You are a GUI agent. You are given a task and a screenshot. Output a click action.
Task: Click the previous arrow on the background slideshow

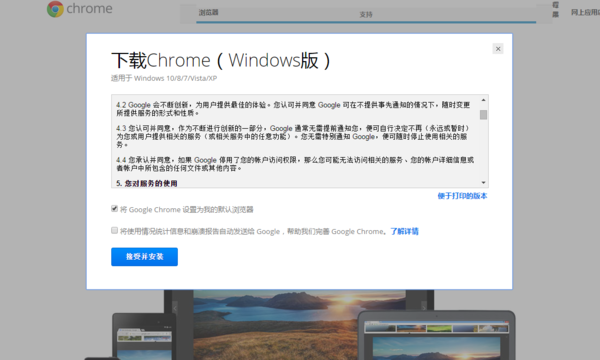point(175,308)
